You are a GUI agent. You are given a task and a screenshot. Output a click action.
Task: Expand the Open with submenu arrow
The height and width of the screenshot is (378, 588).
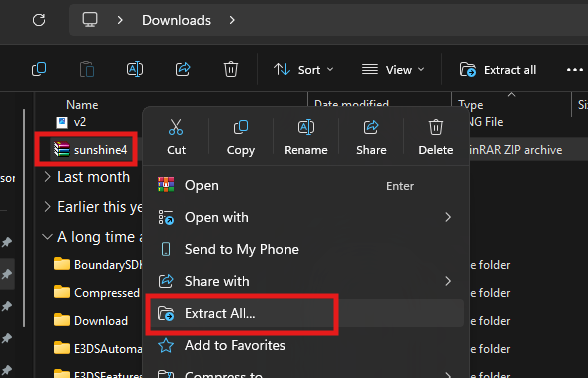448,218
